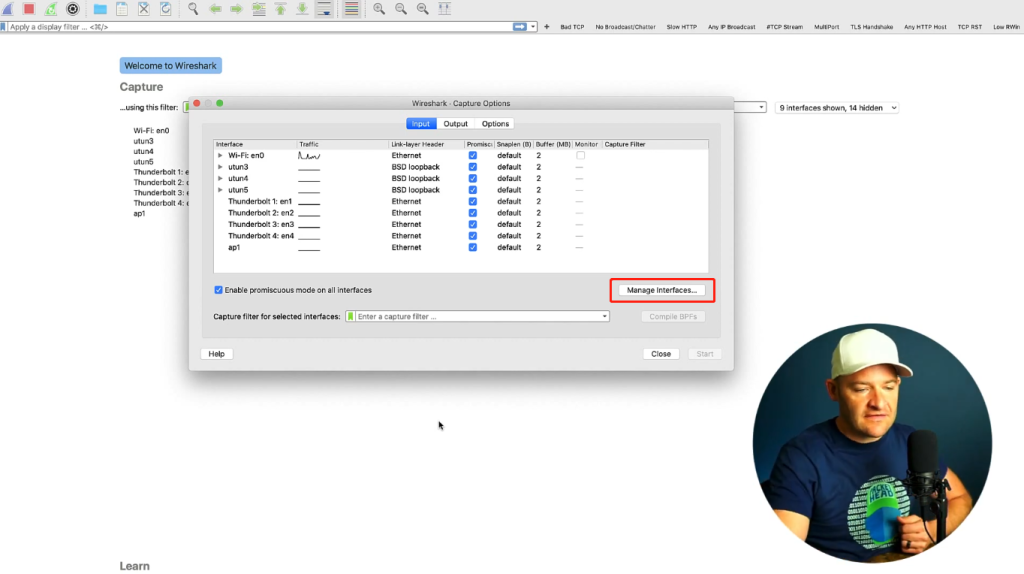The width and height of the screenshot is (1024, 574).
Task: Click the Enter a capture filter field
Action: (x=478, y=317)
